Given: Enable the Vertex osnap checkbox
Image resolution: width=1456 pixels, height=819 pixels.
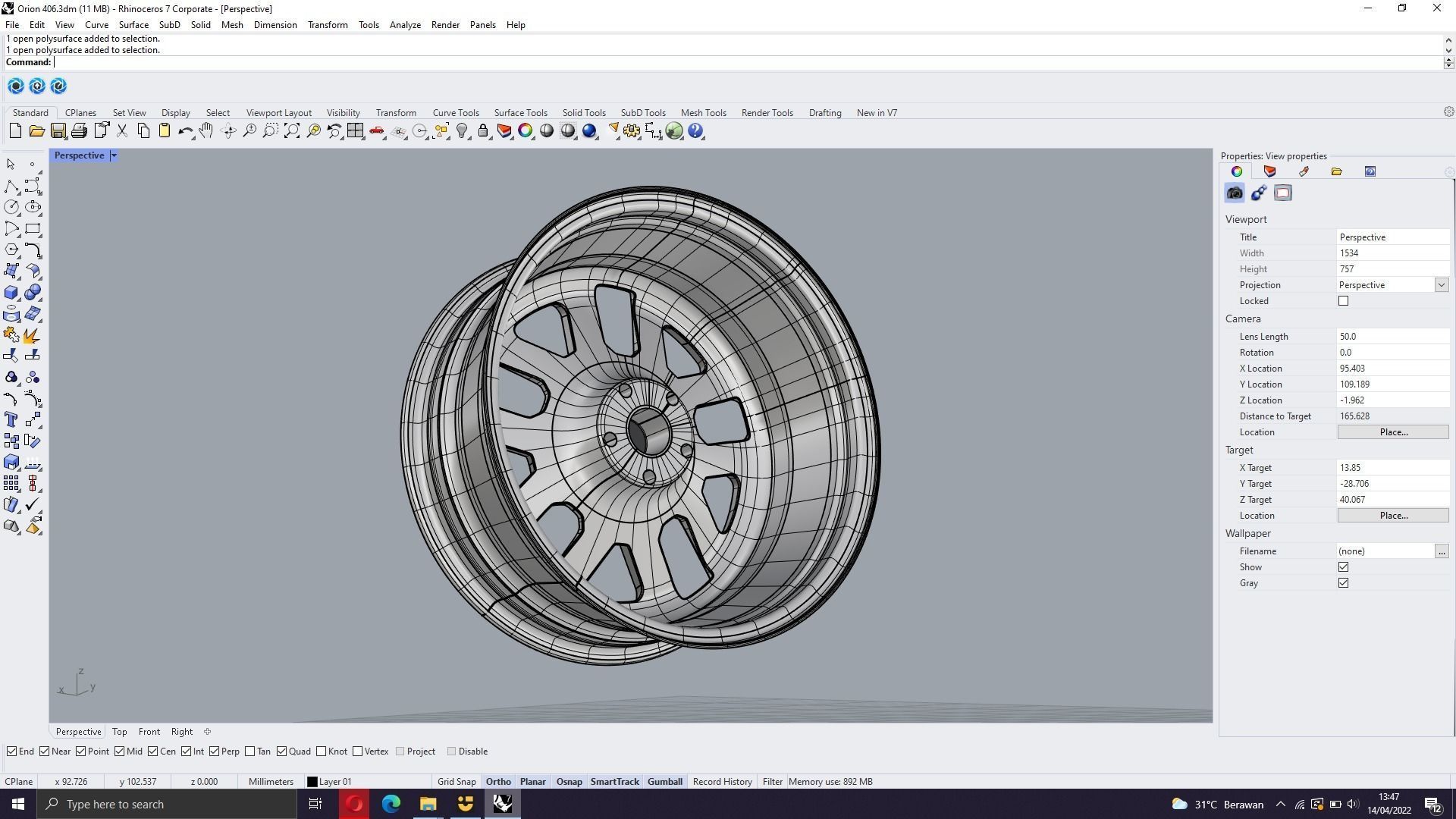Looking at the screenshot, I should click(357, 752).
